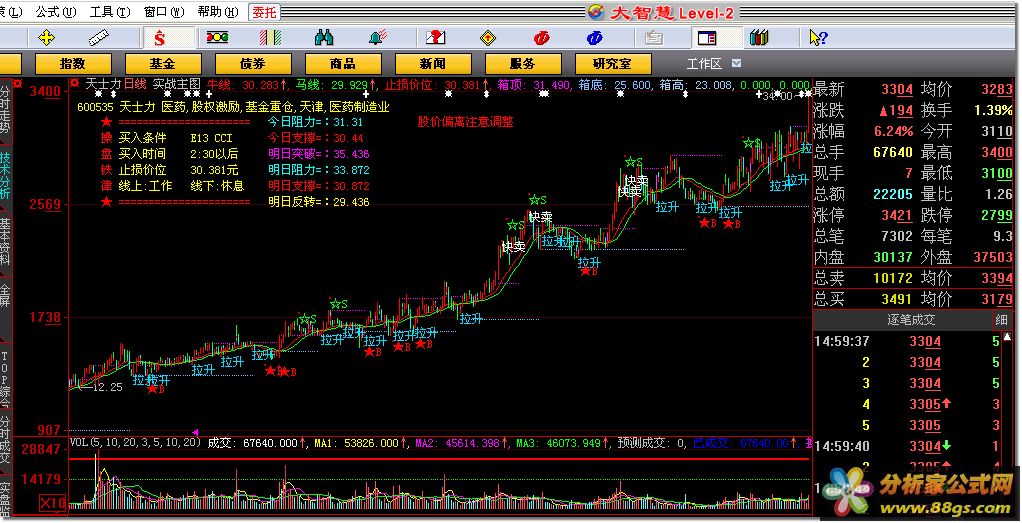
Task: Open the binoculars search icon
Action: (324, 38)
